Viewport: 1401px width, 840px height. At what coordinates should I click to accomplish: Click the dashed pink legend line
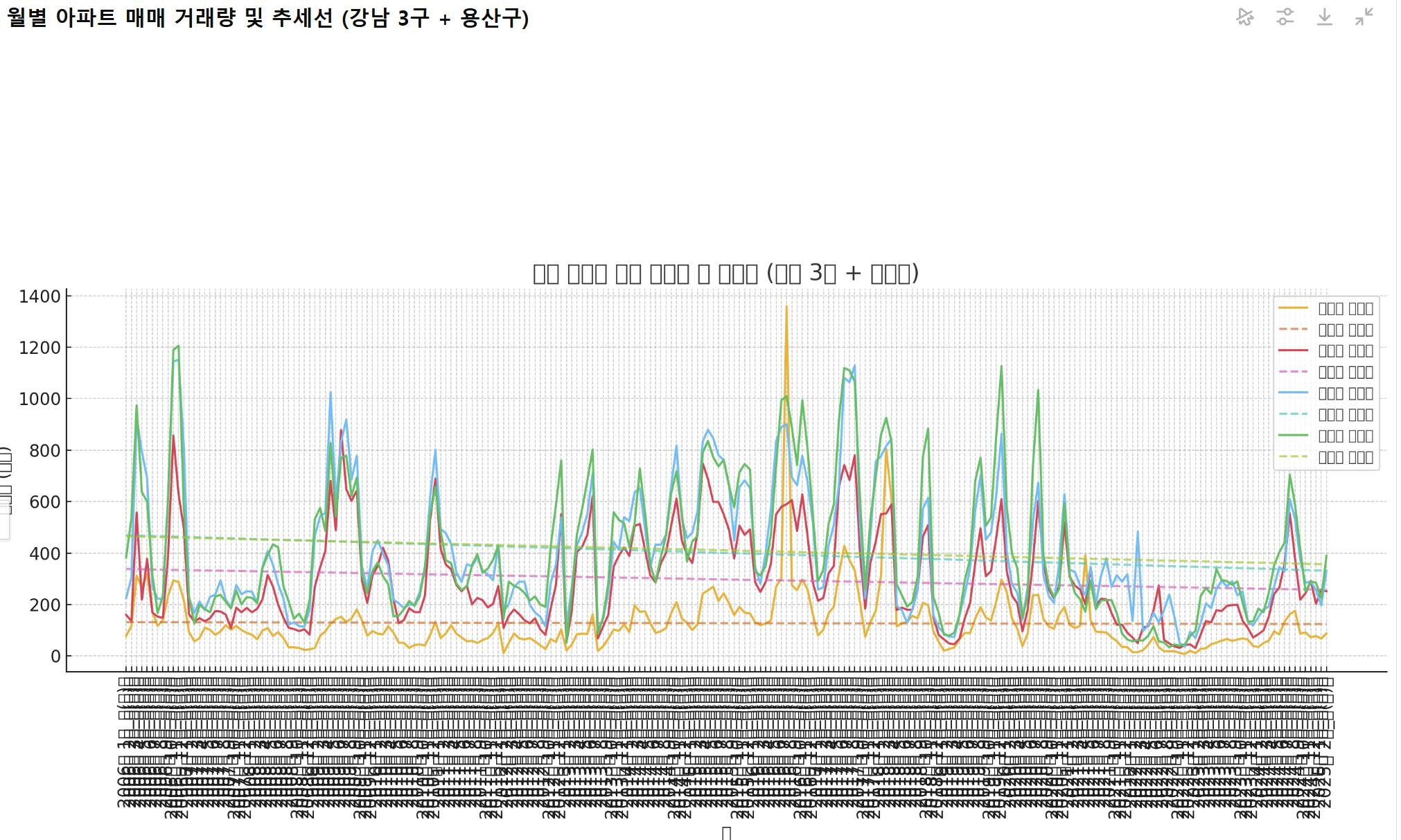coord(1293,372)
